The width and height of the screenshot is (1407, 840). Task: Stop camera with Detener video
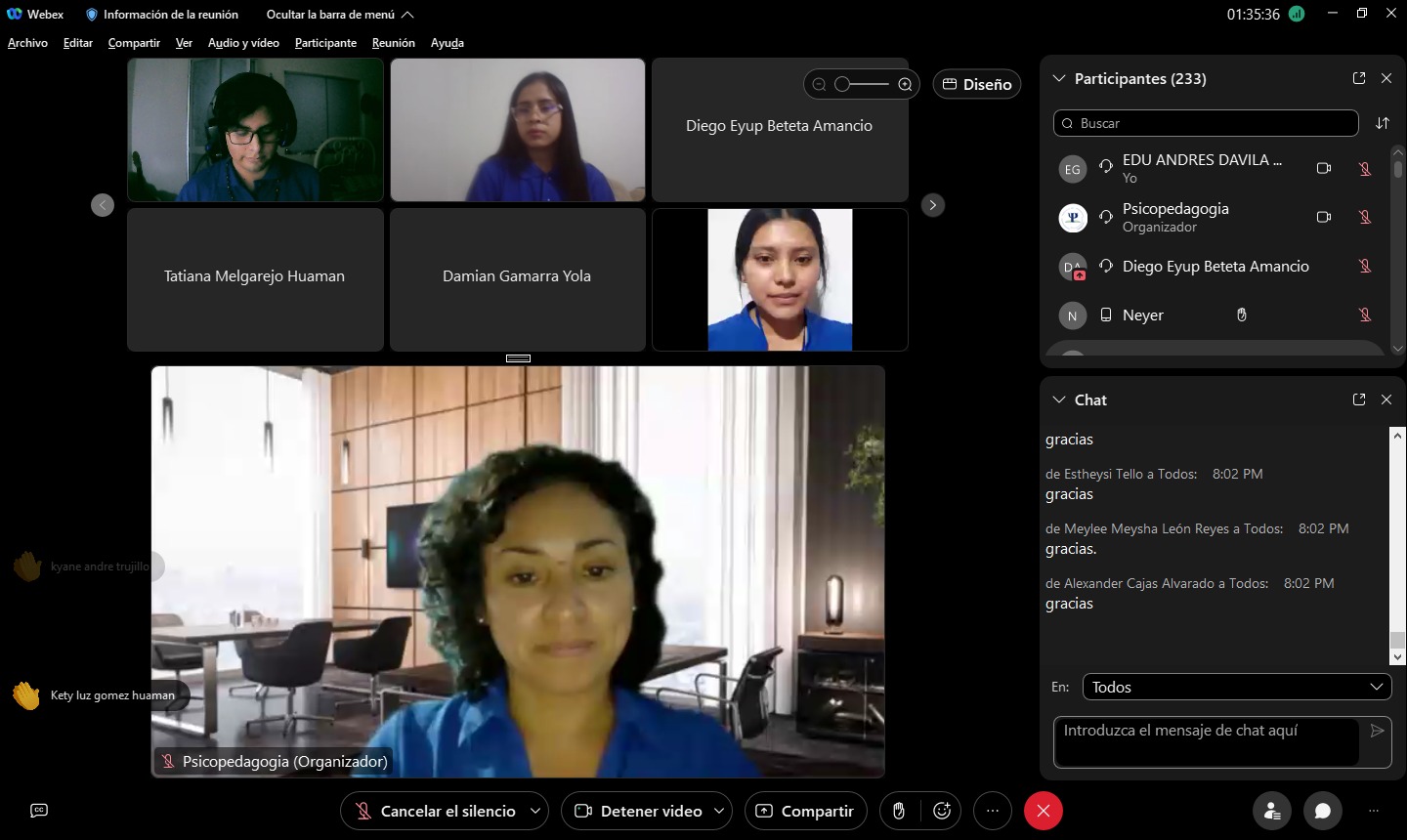coord(639,811)
